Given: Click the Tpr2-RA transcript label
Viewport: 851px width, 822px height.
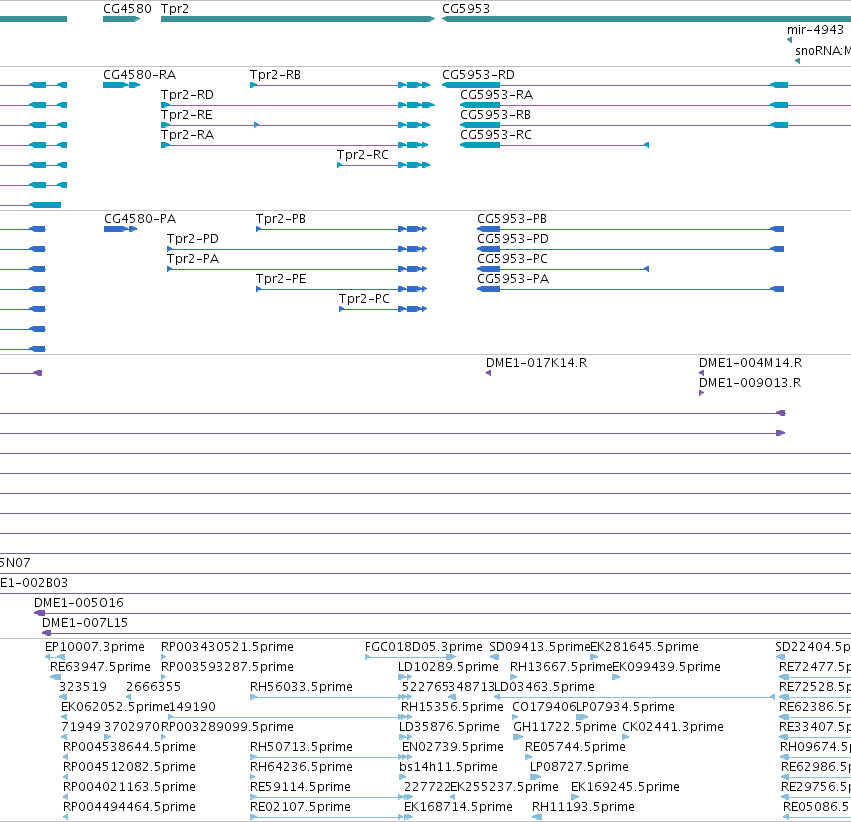Looking at the screenshot, I should point(187,135).
